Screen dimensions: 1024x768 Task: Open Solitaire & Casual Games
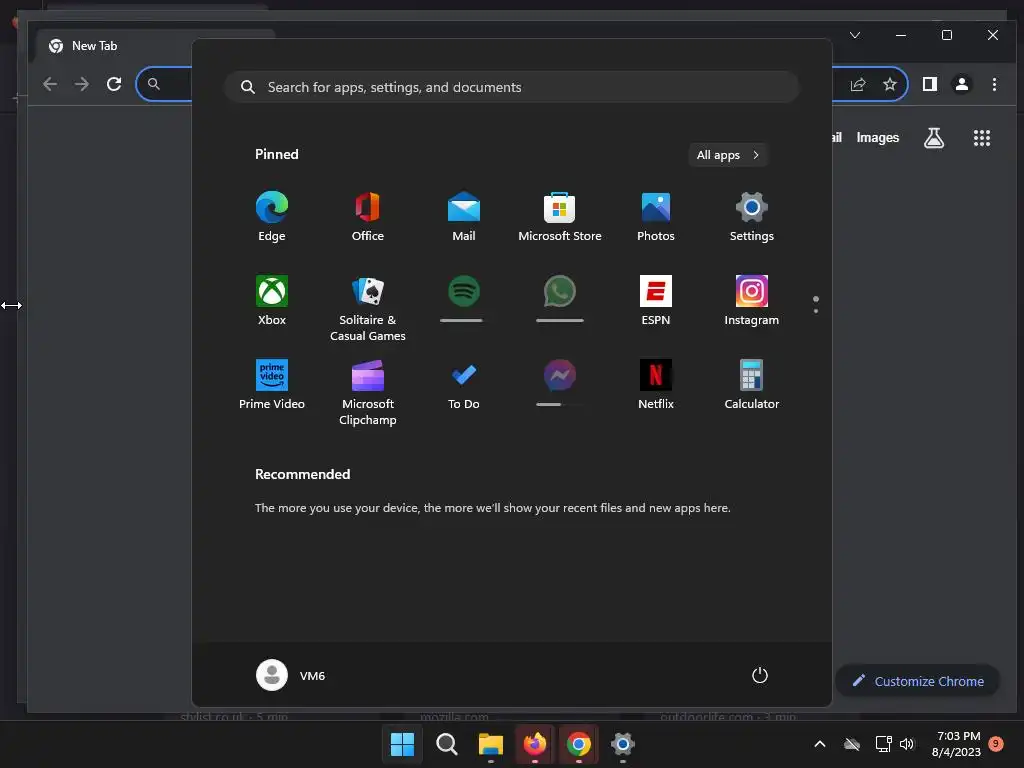click(368, 308)
